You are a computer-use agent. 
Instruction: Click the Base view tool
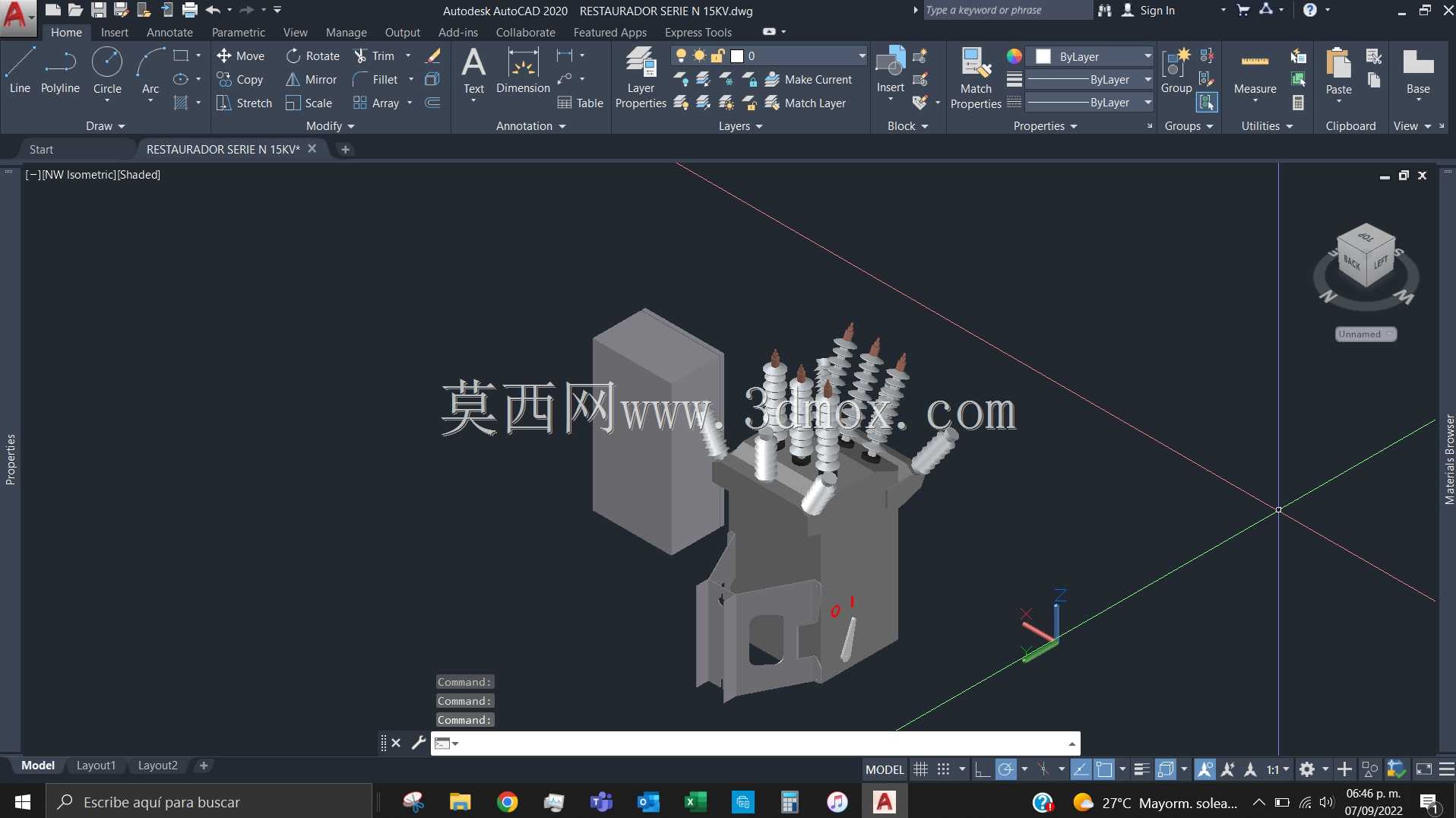tap(1418, 70)
